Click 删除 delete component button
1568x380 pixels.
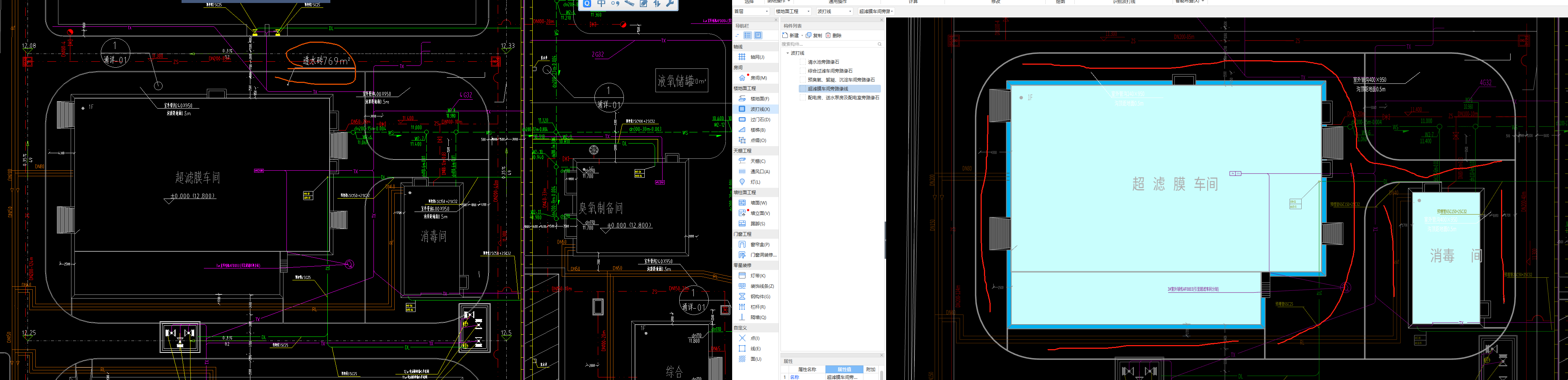coord(833,35)
